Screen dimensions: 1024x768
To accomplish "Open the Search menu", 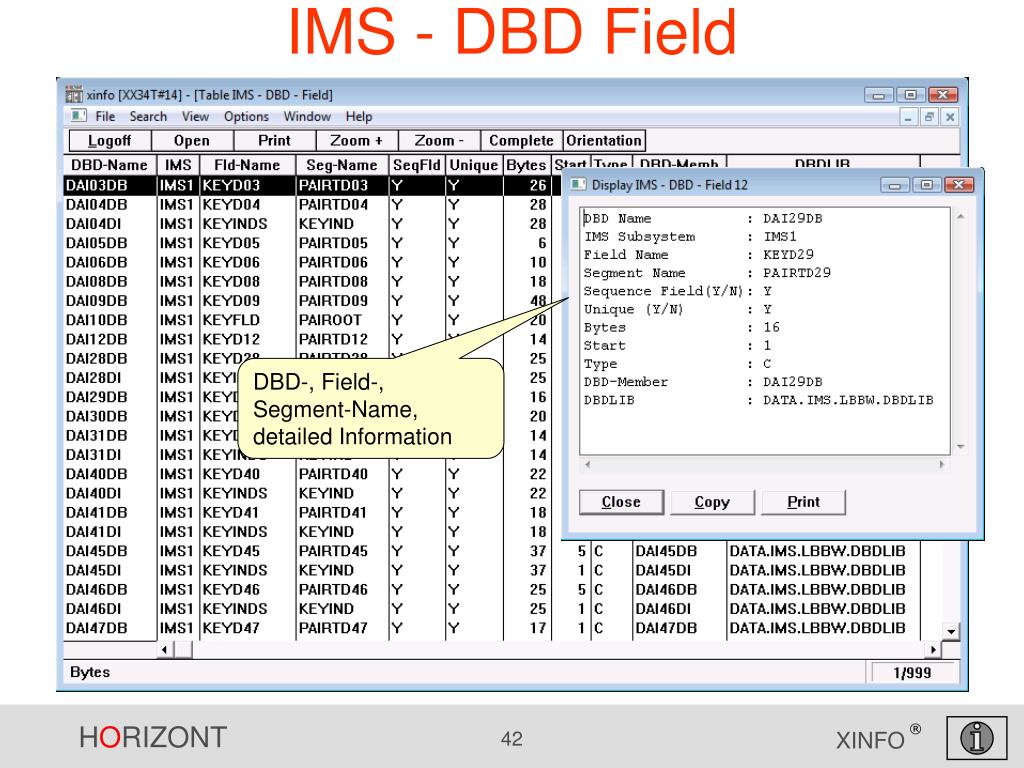I will (x=148, y=116).
